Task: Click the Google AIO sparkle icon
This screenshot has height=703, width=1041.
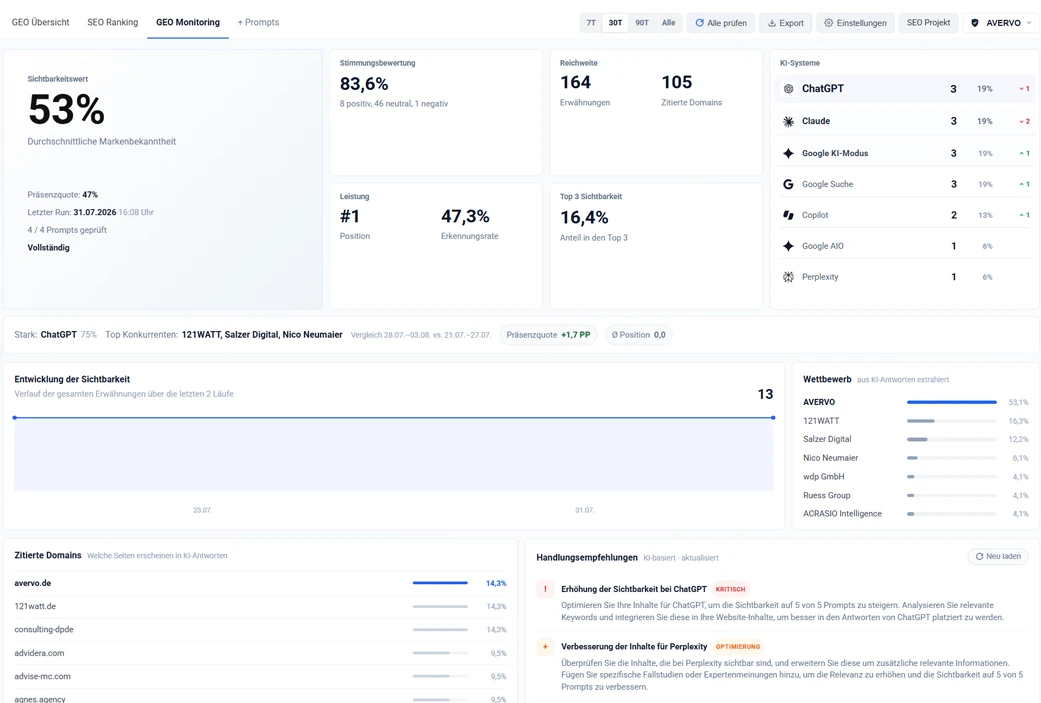Action: [x=788, y=246]
